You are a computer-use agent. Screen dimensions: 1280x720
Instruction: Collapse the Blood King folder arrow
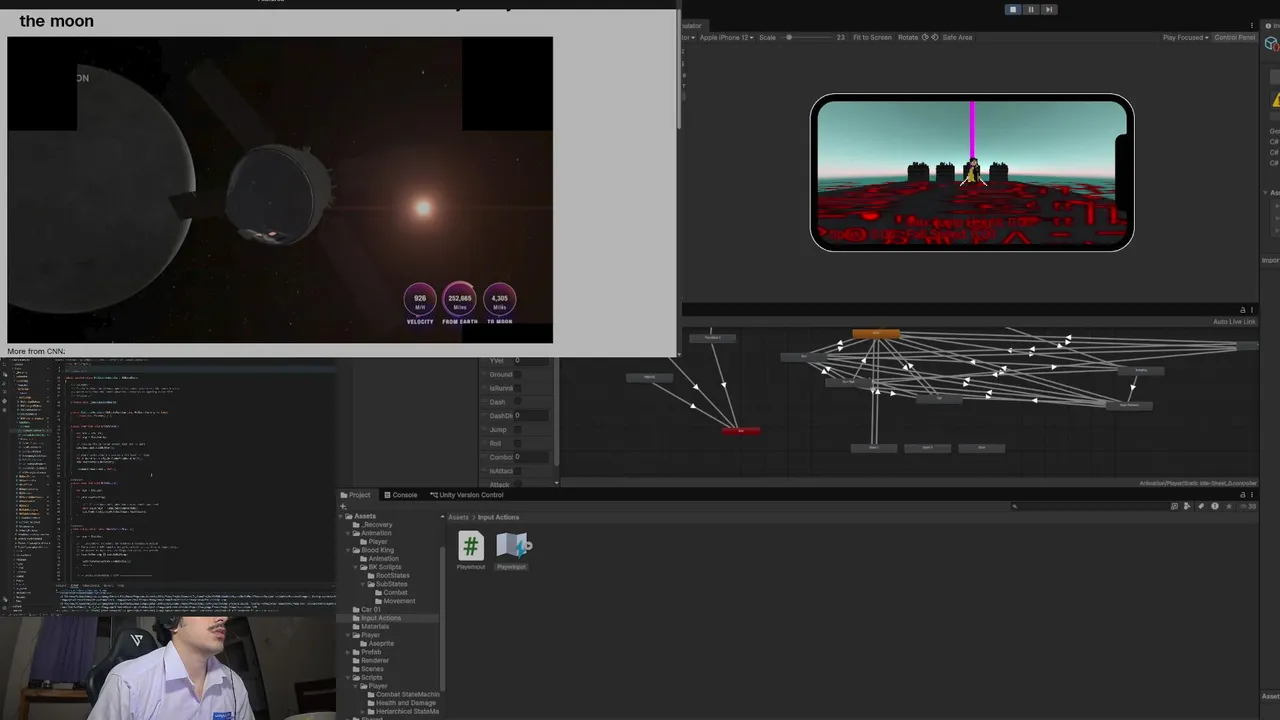click(348, 550)
